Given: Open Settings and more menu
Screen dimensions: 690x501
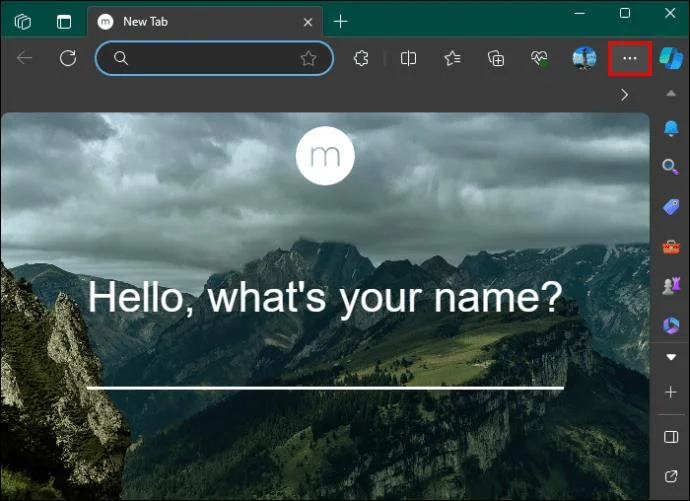Looking at the screenshot, I should click(630, 58).
